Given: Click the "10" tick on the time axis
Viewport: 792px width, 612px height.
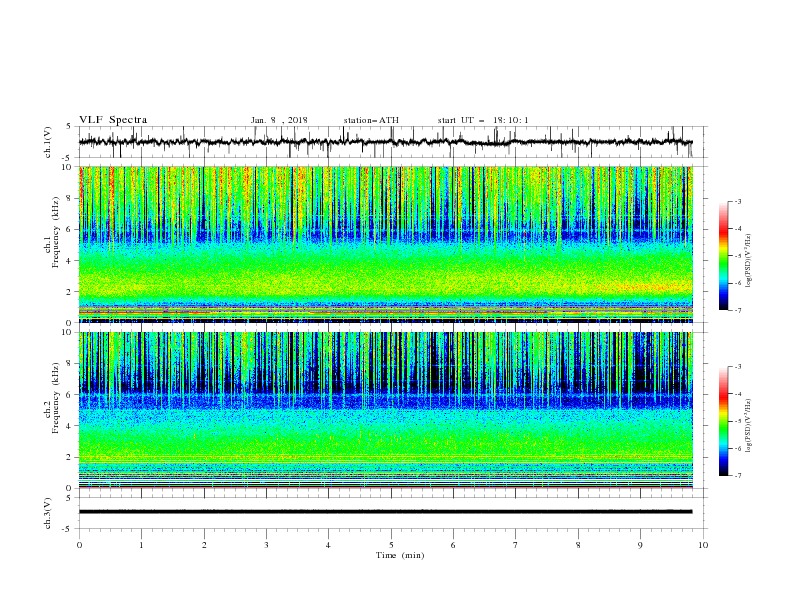Looking at the screenshot, I should coord(703,545).
